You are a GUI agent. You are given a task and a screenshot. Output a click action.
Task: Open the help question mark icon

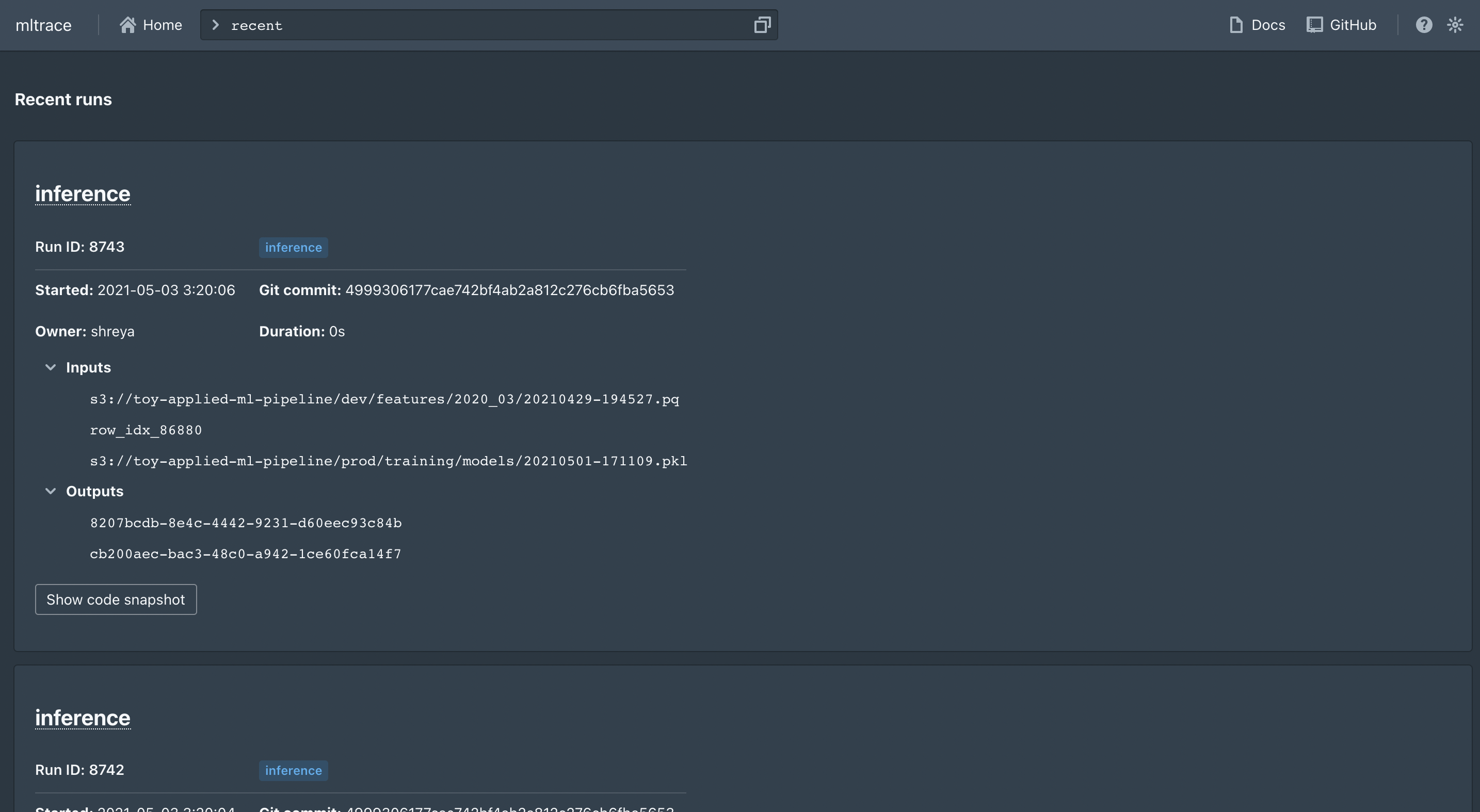pos(1424,25)
